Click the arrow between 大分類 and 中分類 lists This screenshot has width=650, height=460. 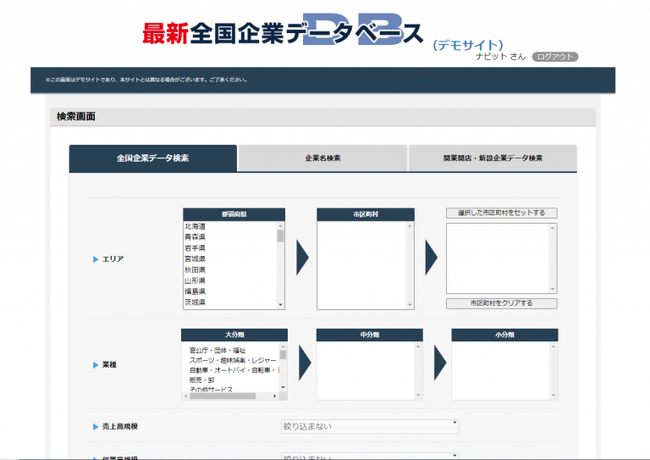[302, 364]
